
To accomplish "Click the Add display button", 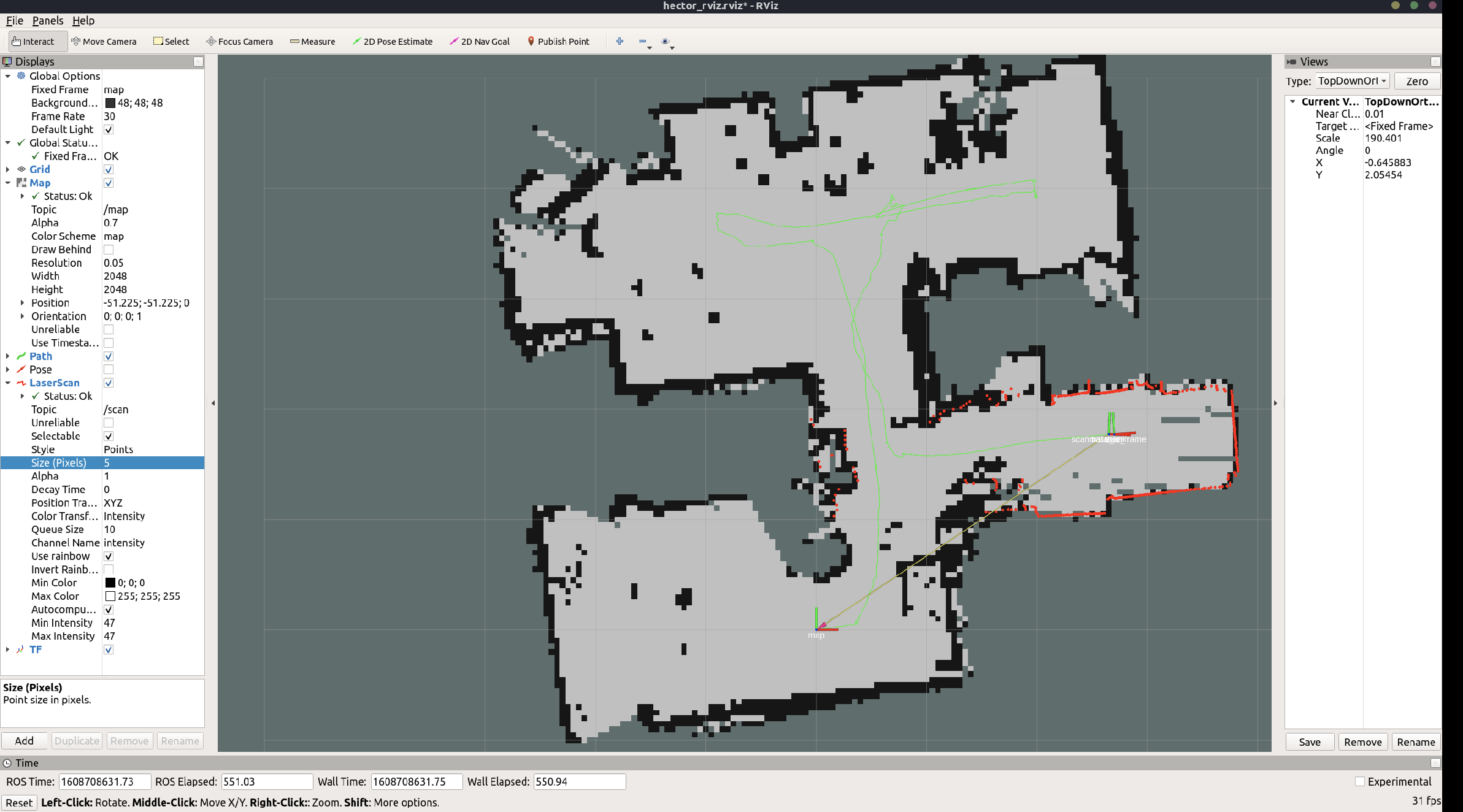I will [24, 741].
